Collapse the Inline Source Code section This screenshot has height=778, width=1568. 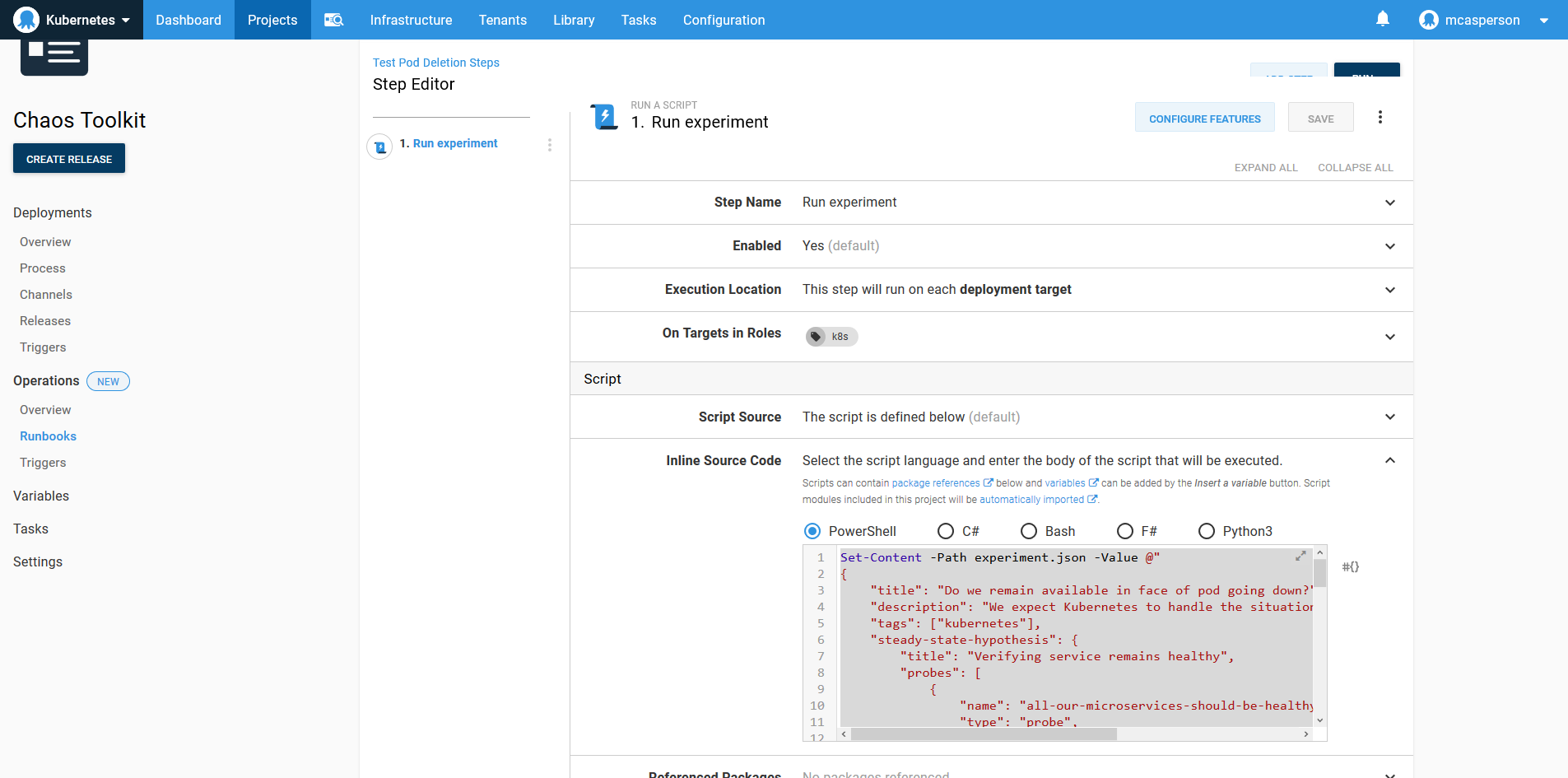click(x=1389, y=461)
